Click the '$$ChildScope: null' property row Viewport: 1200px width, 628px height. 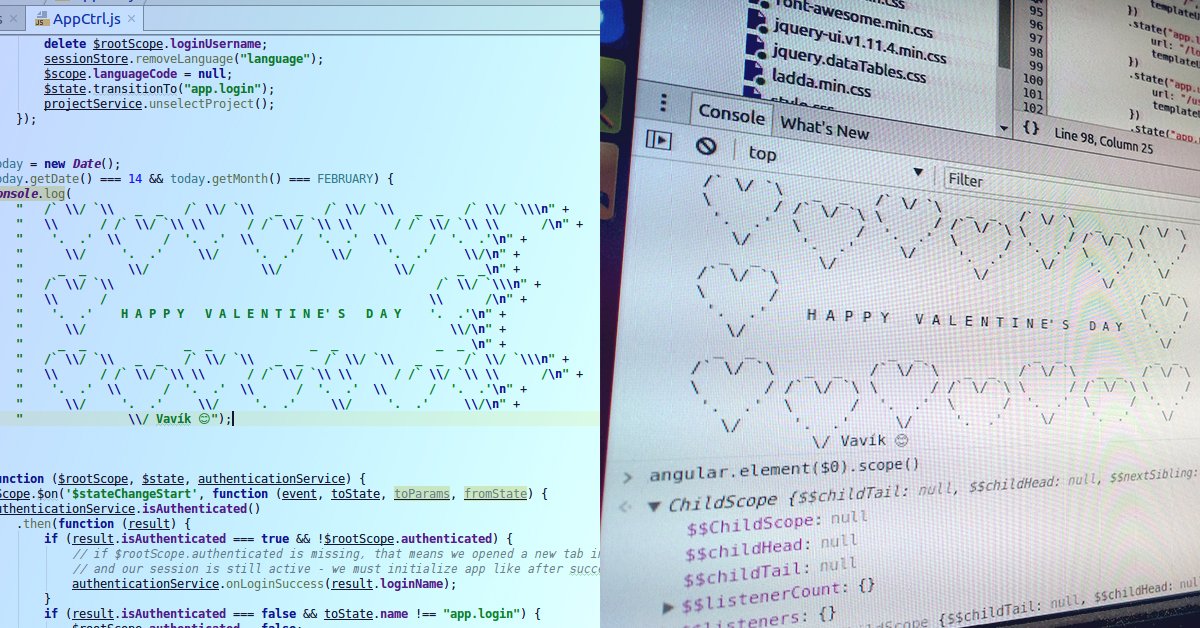coord(776,523)
